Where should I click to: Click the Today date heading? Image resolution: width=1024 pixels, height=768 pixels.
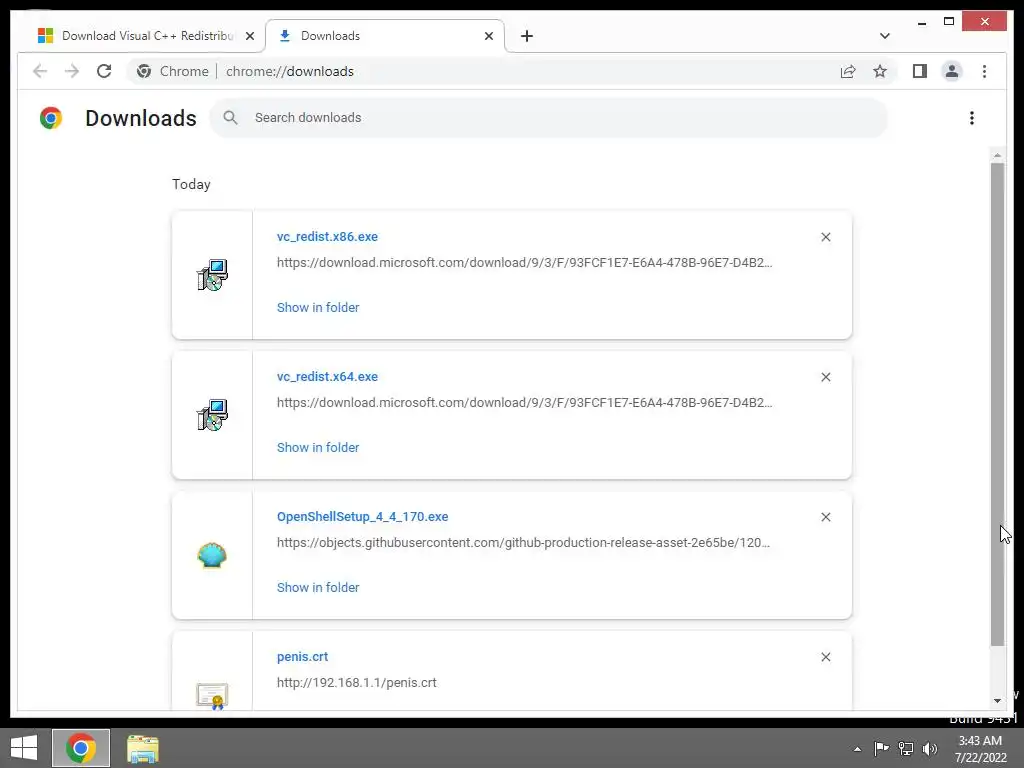click(191, 184)
